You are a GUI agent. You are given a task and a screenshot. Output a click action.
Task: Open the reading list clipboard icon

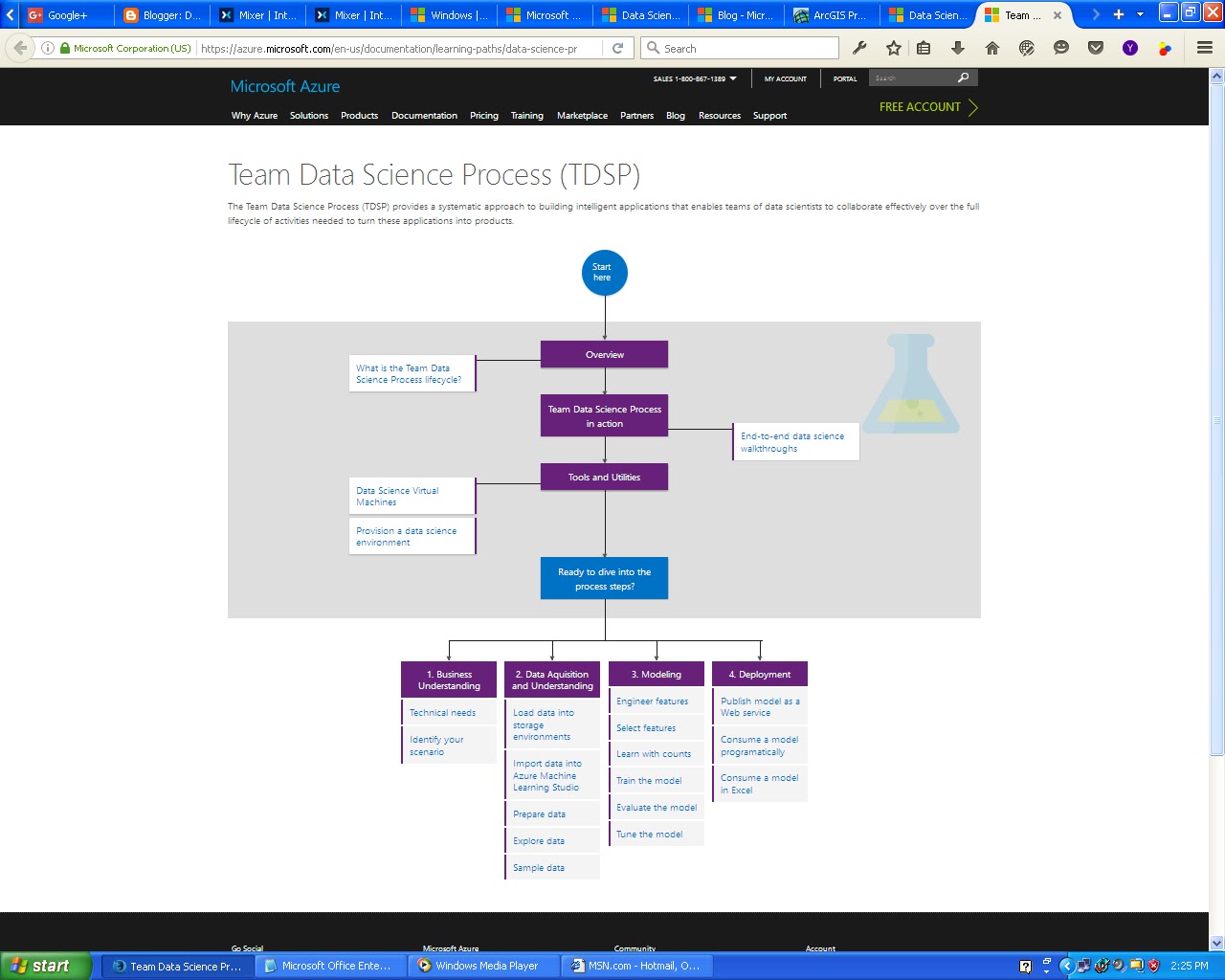(924, 48)
